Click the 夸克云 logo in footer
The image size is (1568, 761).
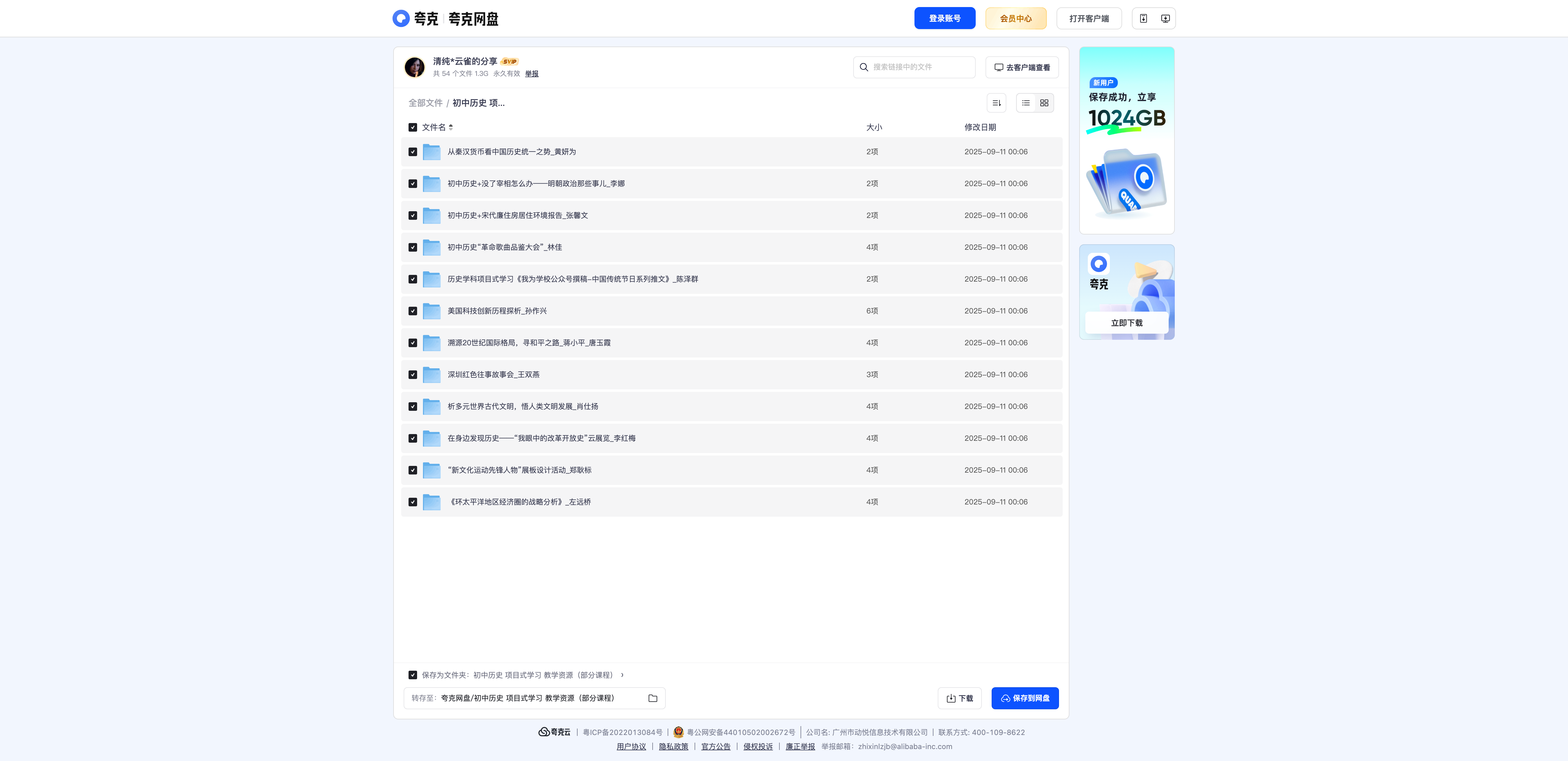tap(555, 732)
